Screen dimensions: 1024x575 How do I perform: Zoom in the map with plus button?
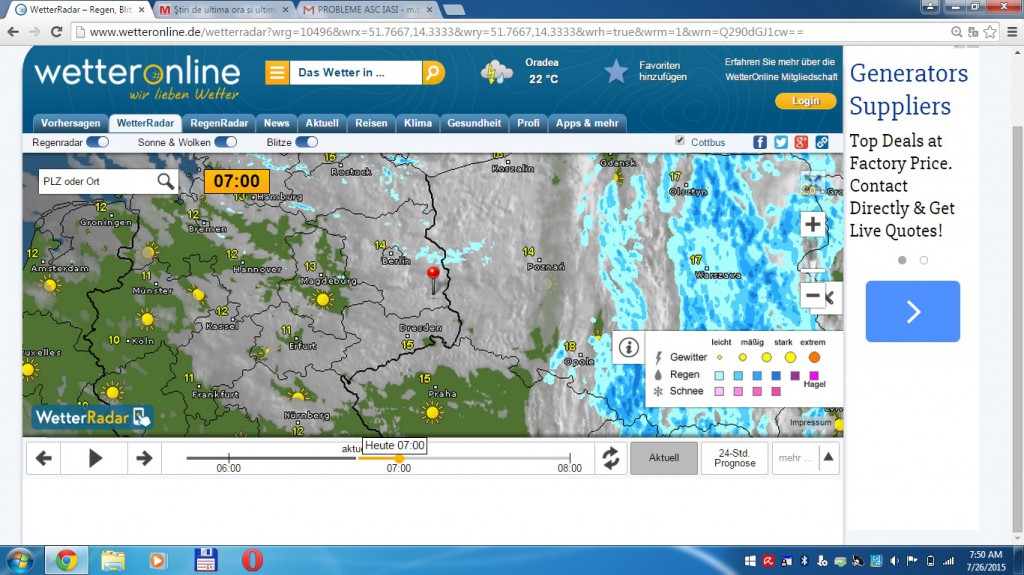(x=812, y=225)
